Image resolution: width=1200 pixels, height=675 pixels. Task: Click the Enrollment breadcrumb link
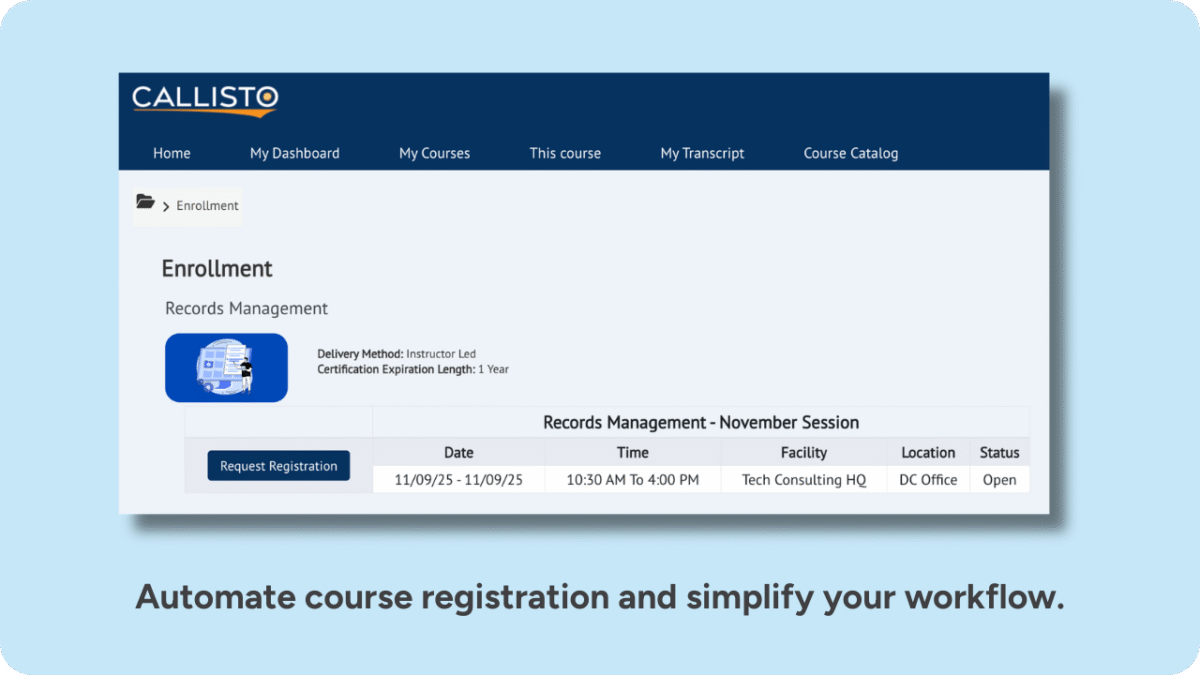click(x=207, y=206)
